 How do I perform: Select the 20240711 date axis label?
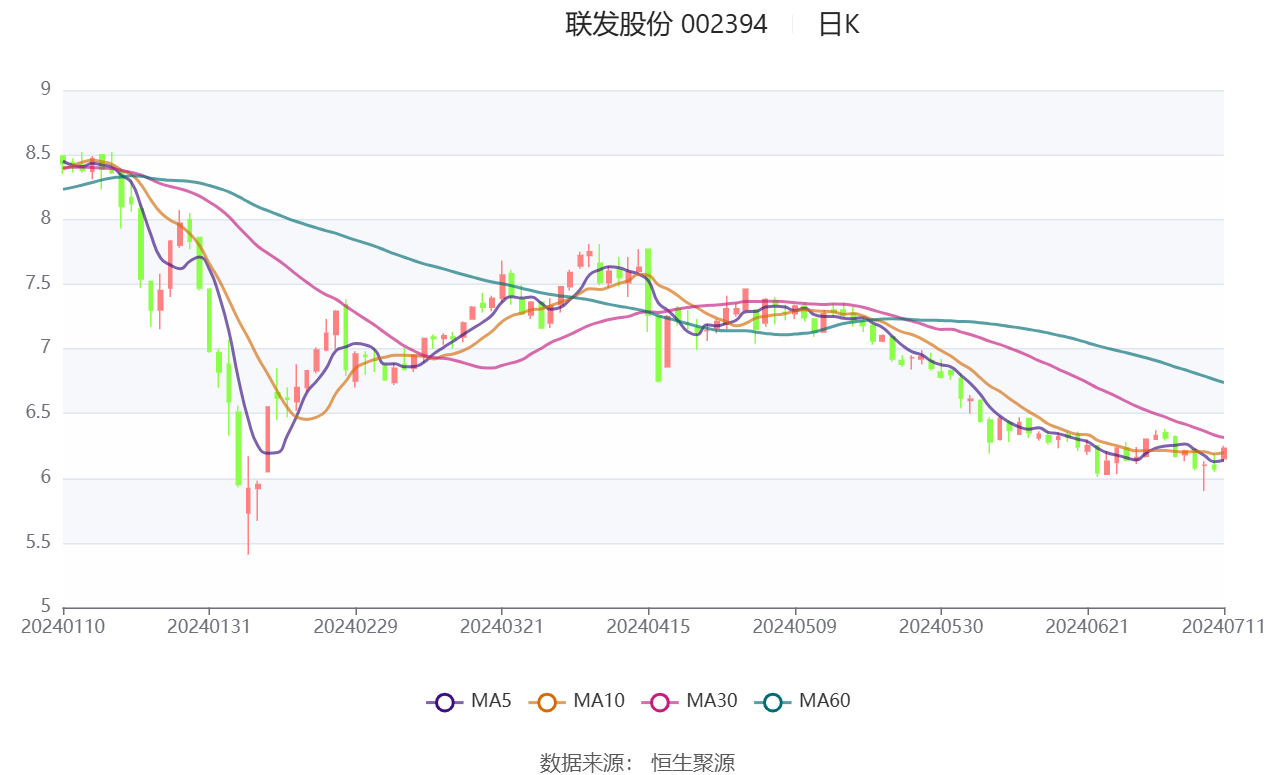pos(1223,626)
